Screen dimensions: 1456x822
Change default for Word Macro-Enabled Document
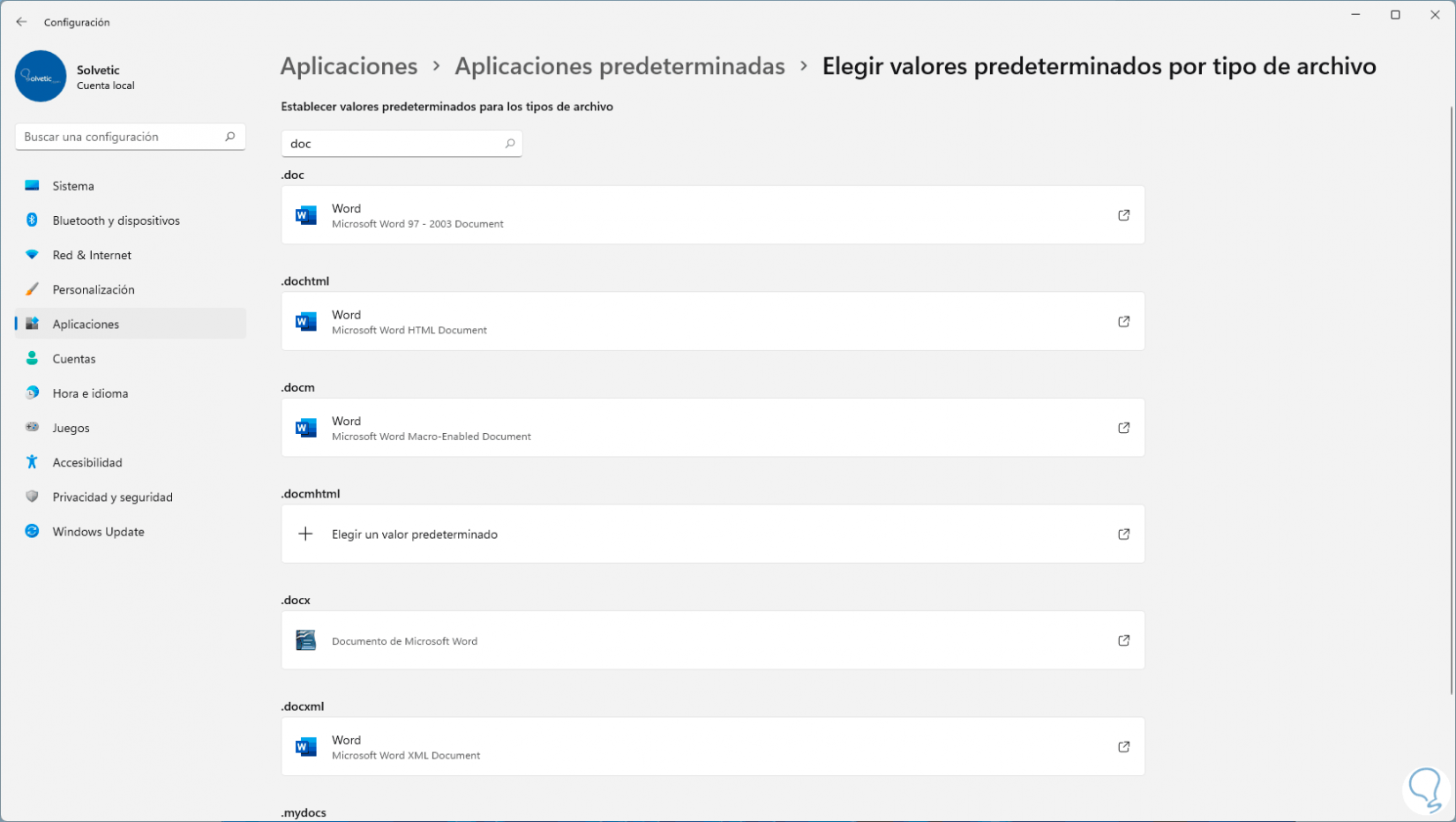coord(713,428)
